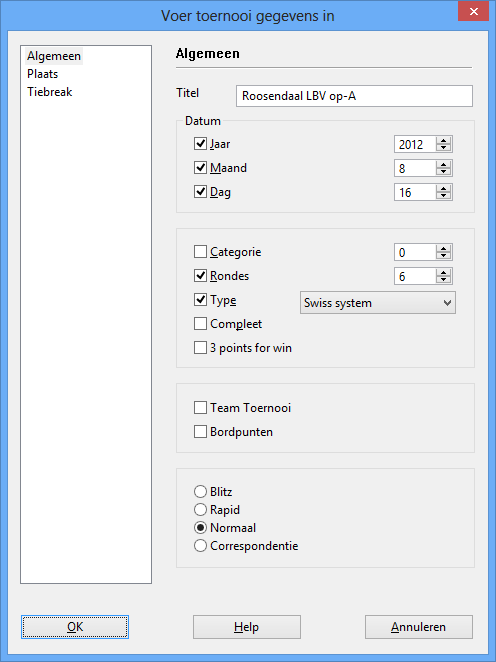Check the Bordpunten box
Image resolution: width=496 pixels, height=662 pixels.
point(200,432)
